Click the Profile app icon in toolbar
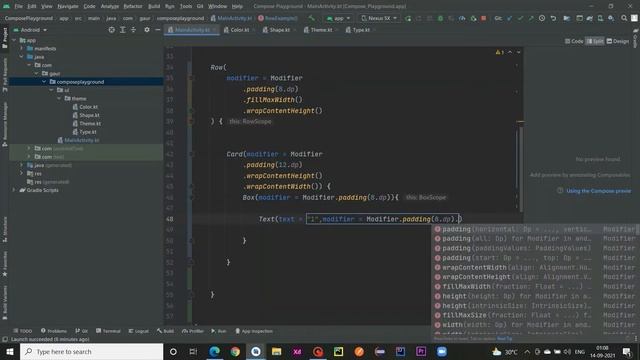 click(x=462, y=18)
